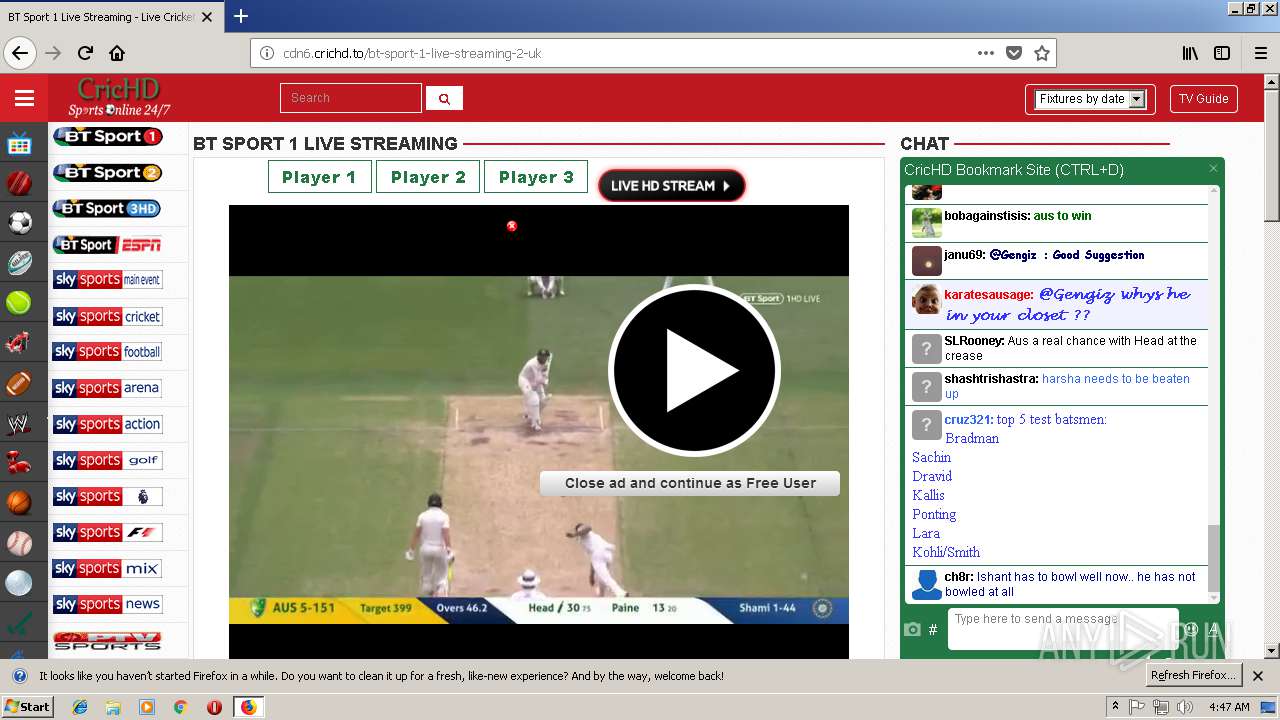Click Refresh Firefox button
The width and height of the screenshot is (1280, 720).
(x=1193, y=675)
